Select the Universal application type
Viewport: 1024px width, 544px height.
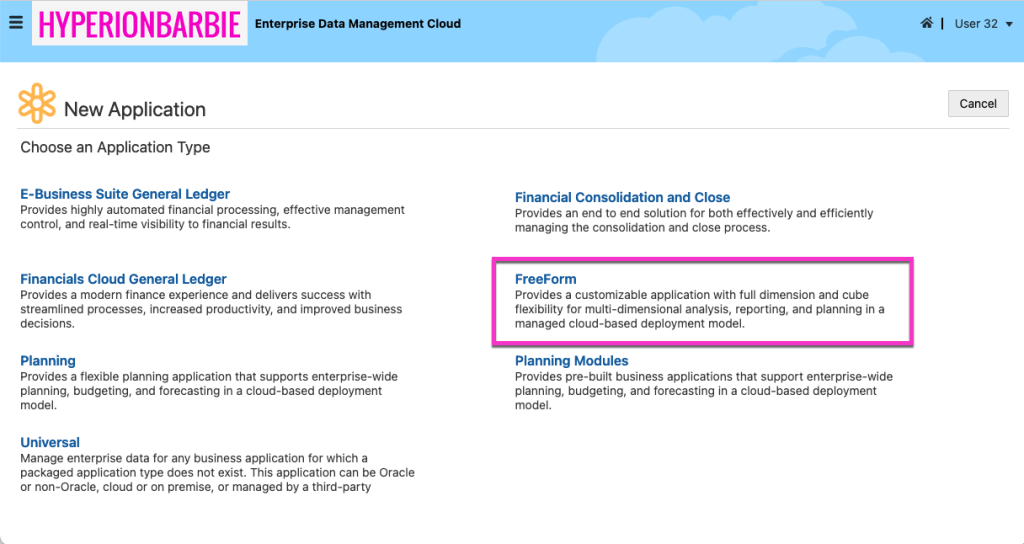point(50,442)
